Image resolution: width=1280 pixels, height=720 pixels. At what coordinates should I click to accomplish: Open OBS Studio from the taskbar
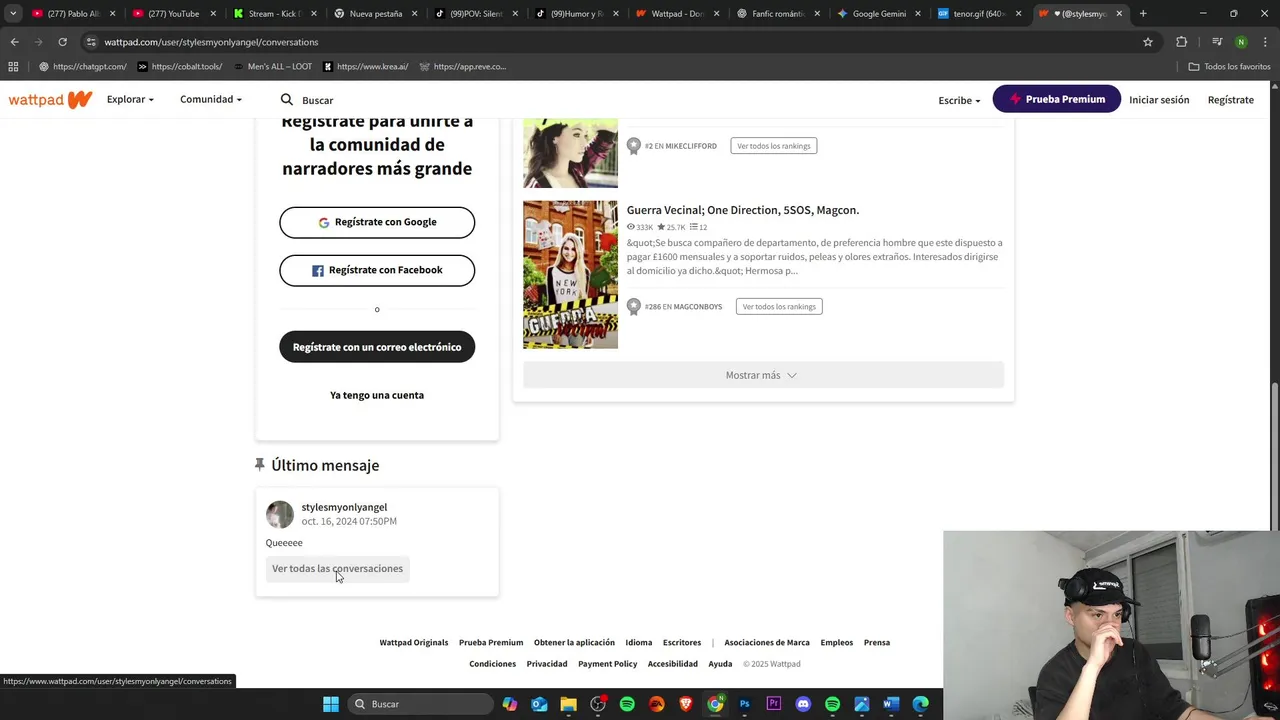[x=598, y=704]
